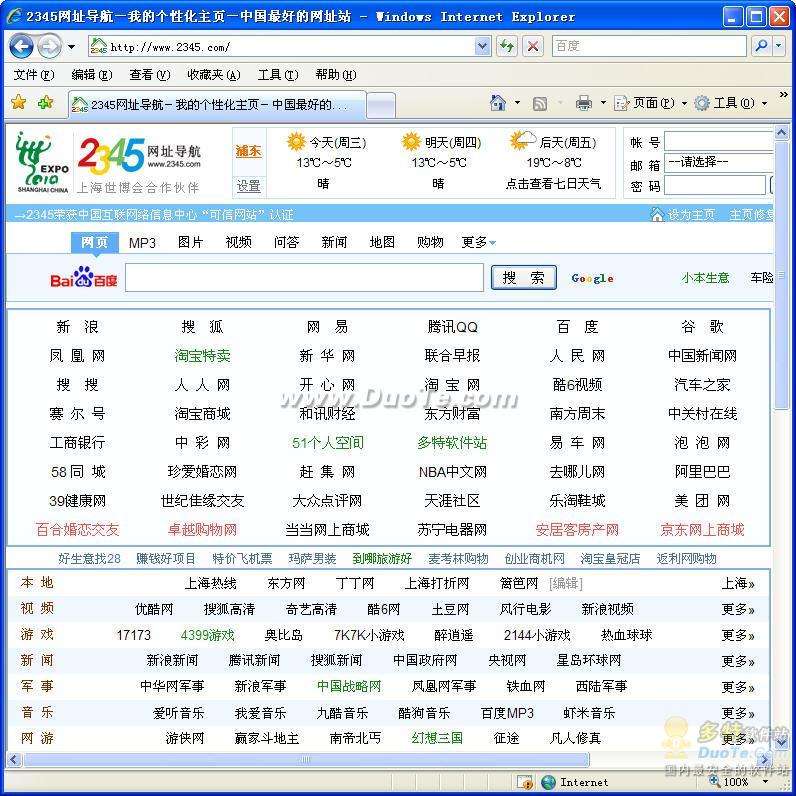The width and height of the screenshot is (796, 796).
Task: Expand the Print dropdown arrow
Action: click(x=603, y=103)
